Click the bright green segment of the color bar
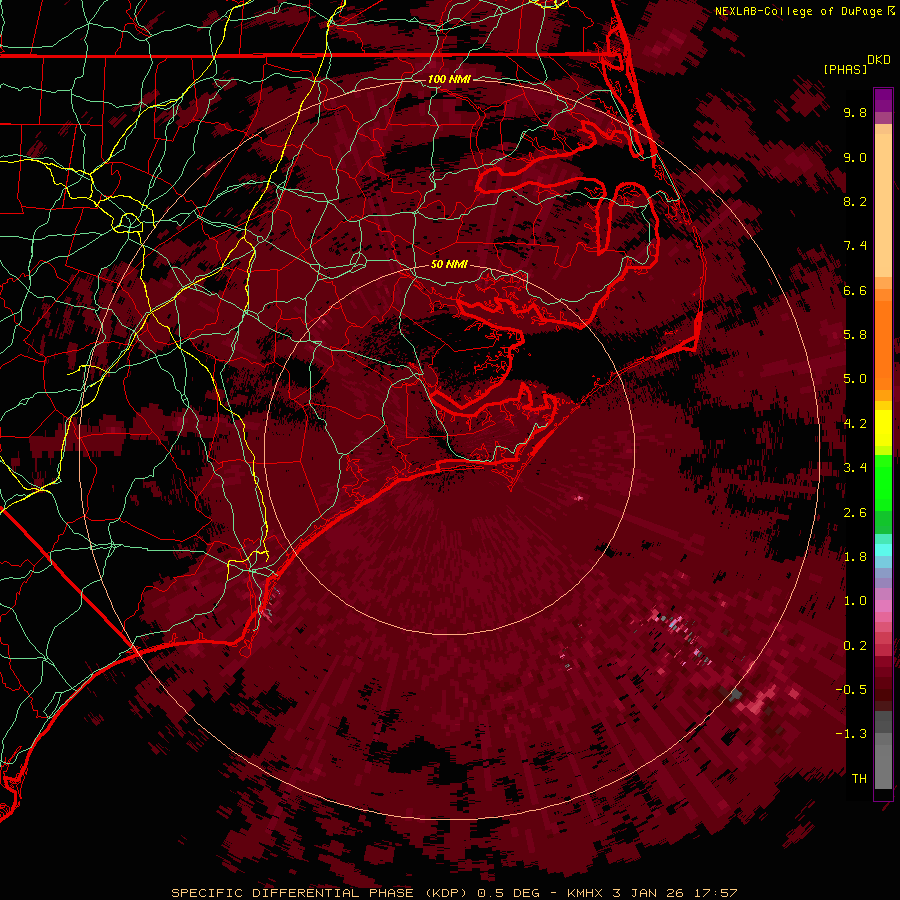 click(883, 482)
